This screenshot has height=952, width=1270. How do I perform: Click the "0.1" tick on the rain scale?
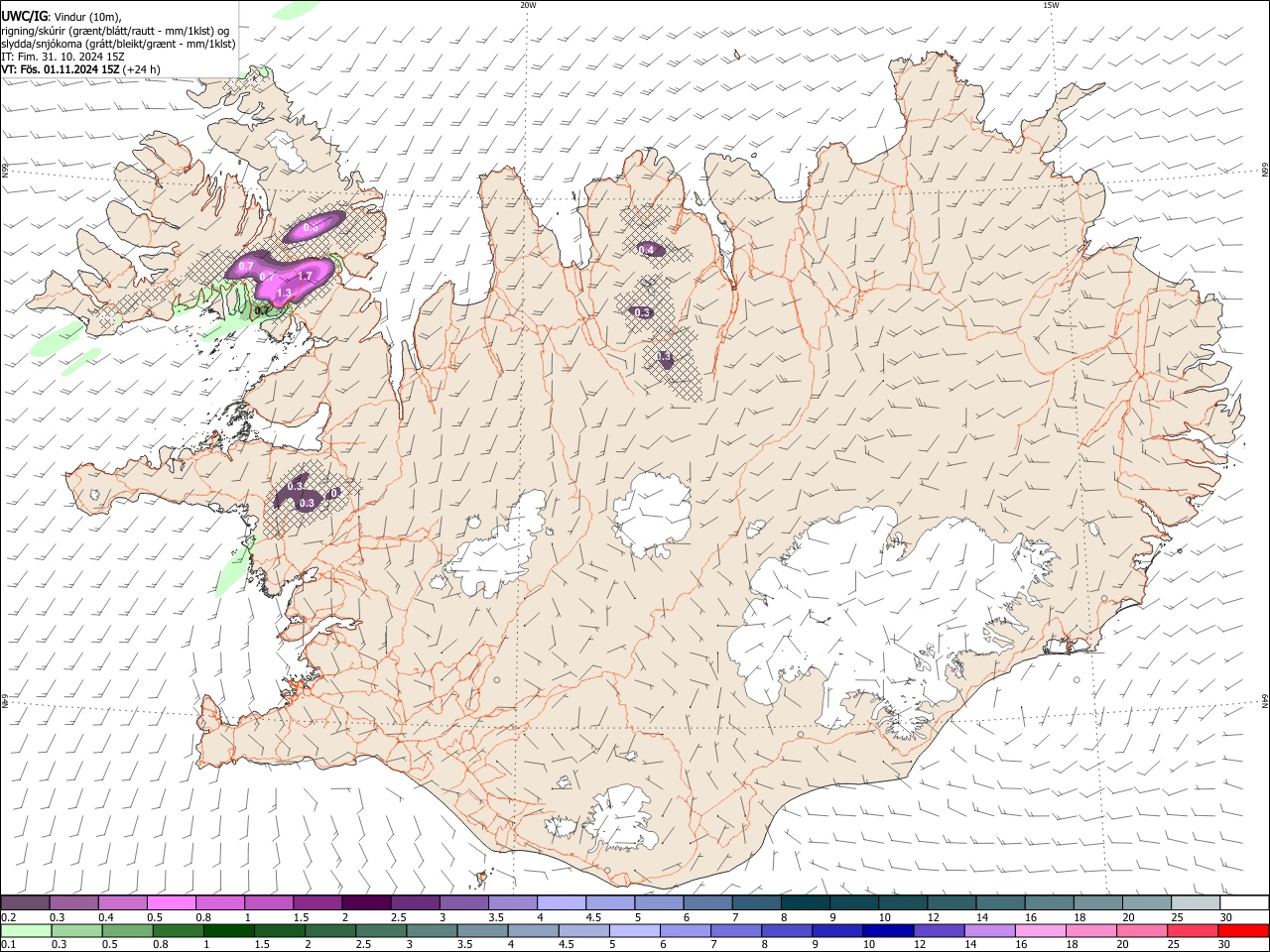click(7, 945)
